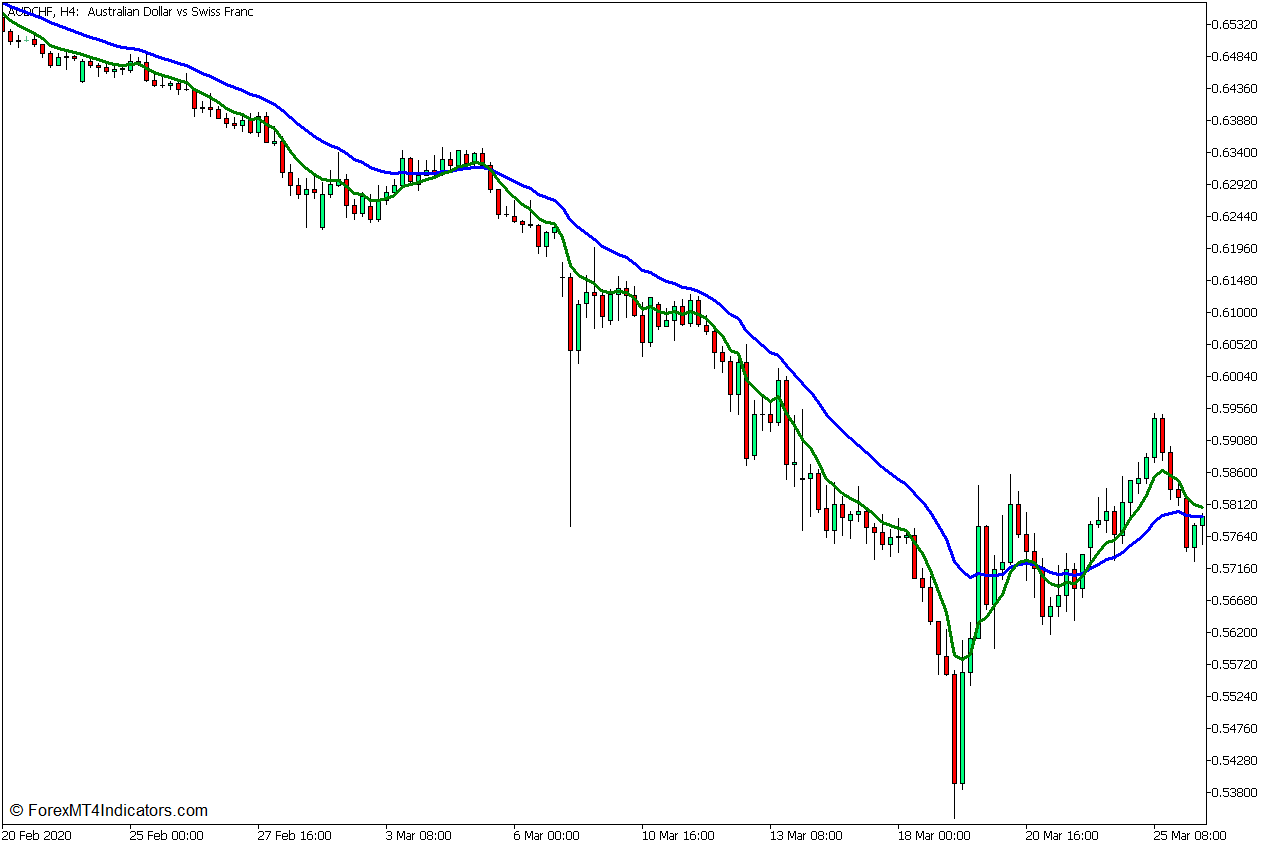The height and width of the screenshot is (848, 1276).
Task: Select the 3 Mar 08:00 time label
Action: click(x=417, y=835)
